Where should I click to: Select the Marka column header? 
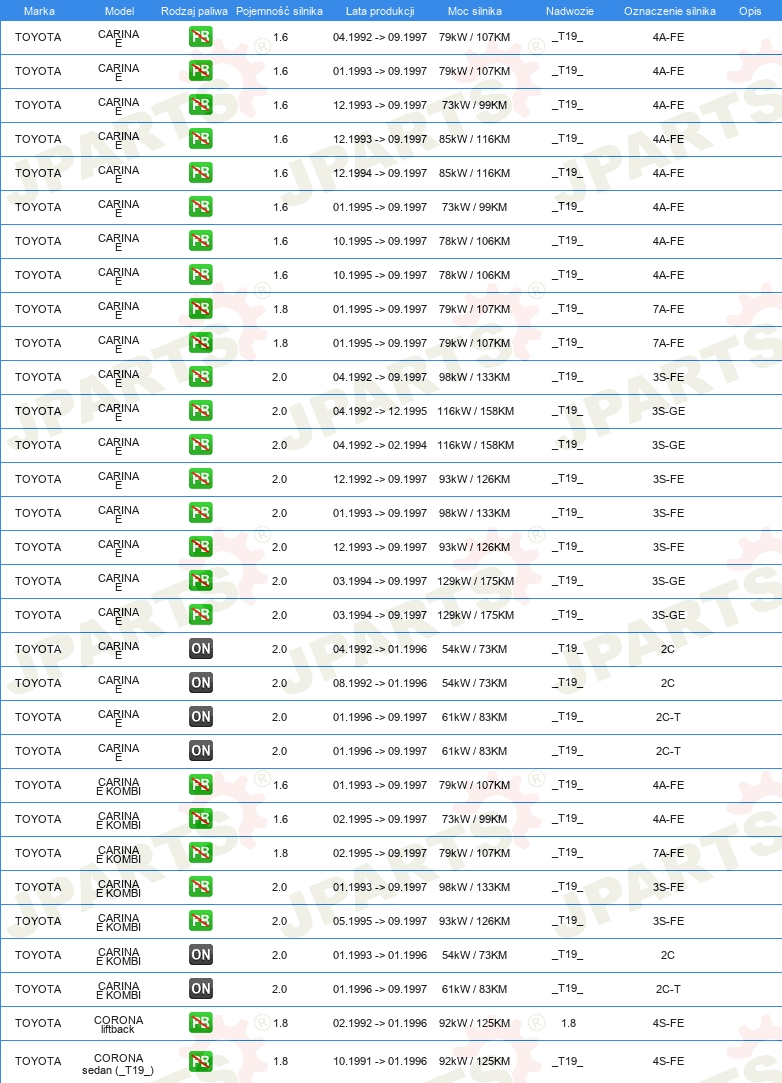click(39, 11)
